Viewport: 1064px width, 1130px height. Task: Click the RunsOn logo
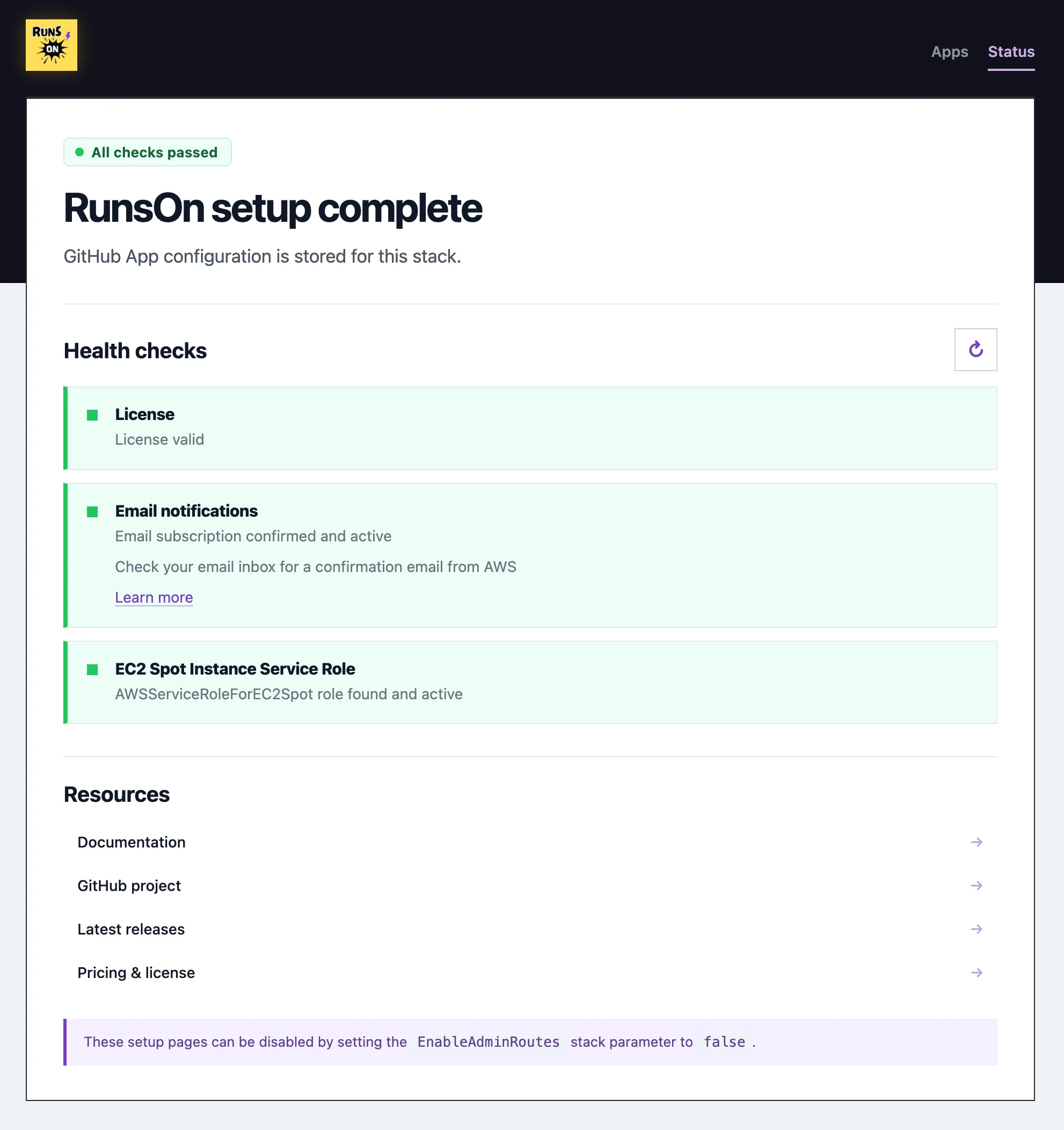pyautogui.click(x=51, y=45)
